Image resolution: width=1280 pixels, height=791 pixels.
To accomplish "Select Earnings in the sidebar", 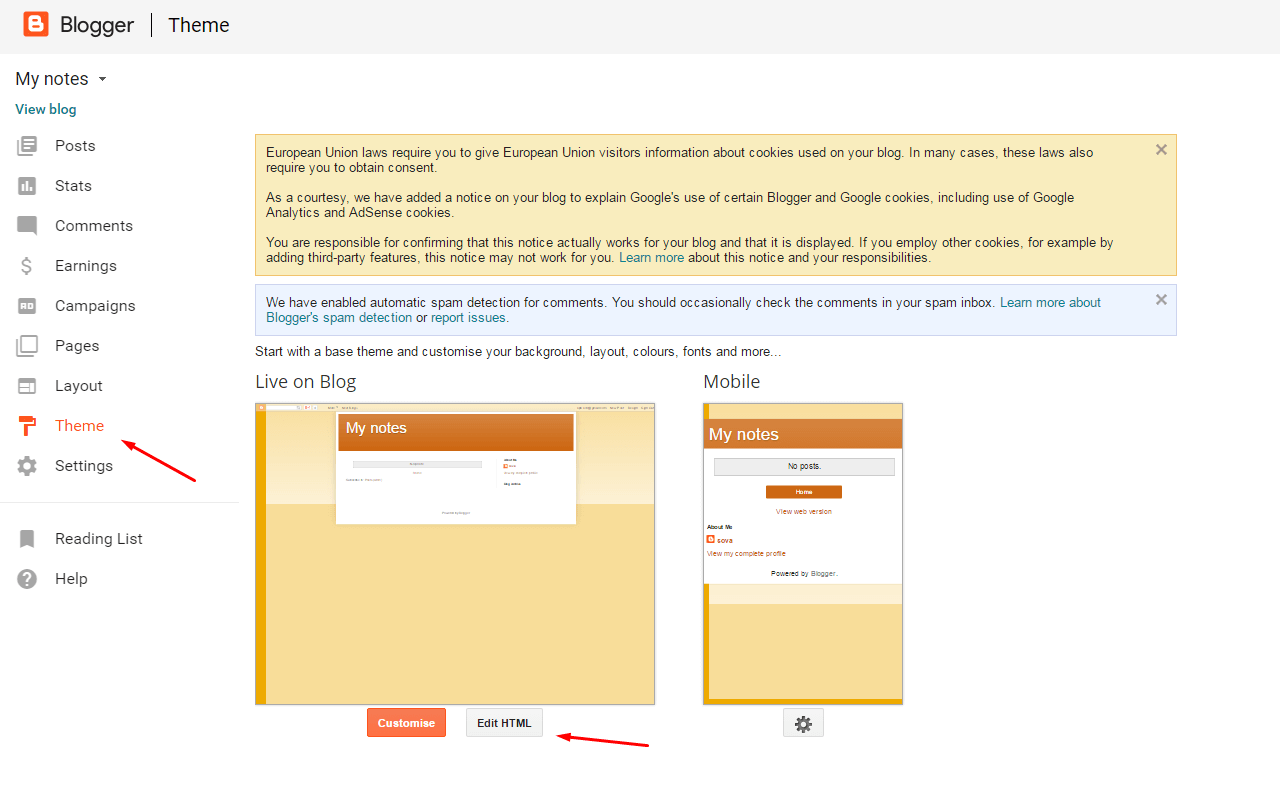I will [86, 266].
